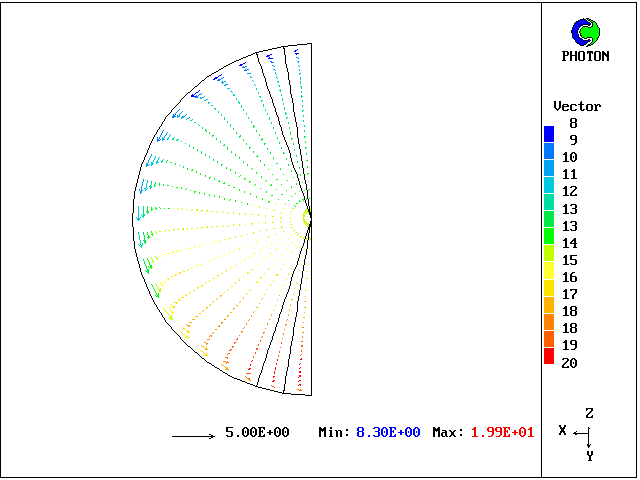Click legend value 10
The width and height of the screenshot is (640, 480).
point(569,157)
